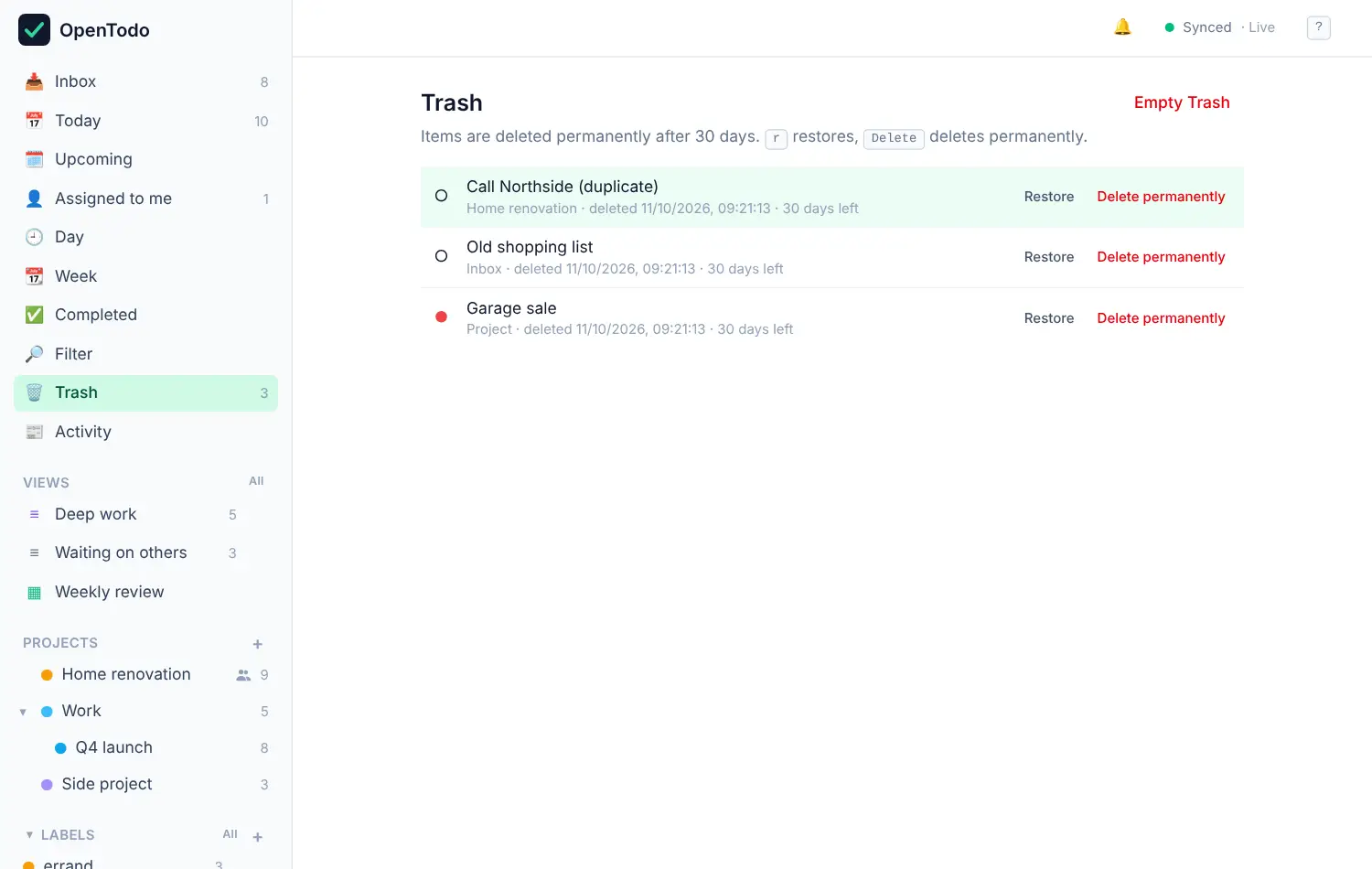Collapse the Labels section
1372x869 pixels.
29,835
